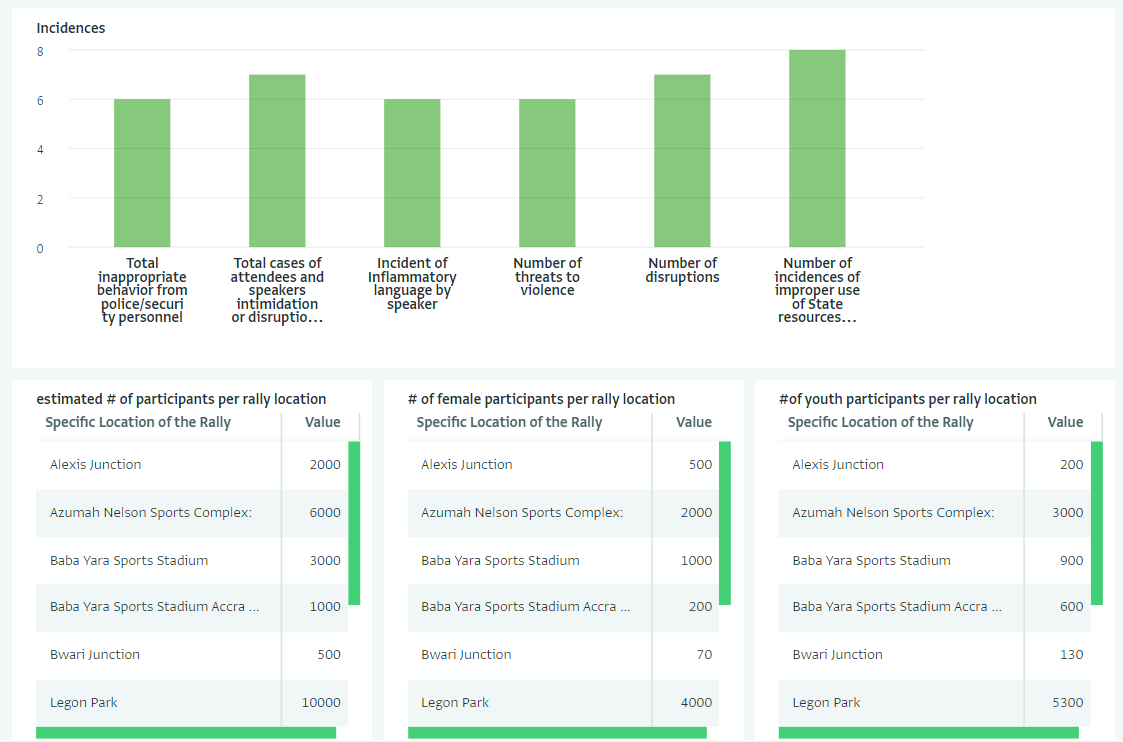1123x742 pixels.
Task: Click the '# of female participants' panel title
Action: coord(541,399)
